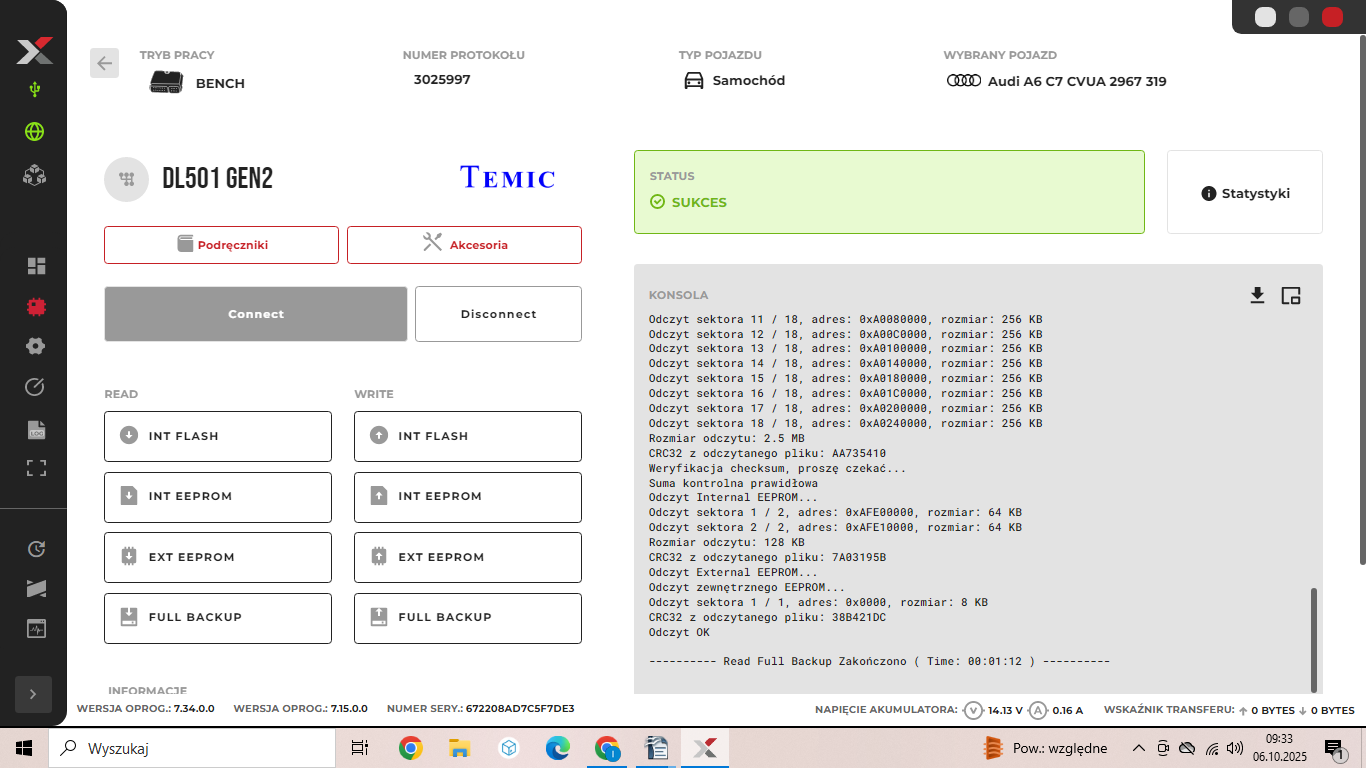Screen dimensions: 1366x768
Task: Open the history clock icon in sidebar
Action: pyautogui.click(x=36, y=548)
